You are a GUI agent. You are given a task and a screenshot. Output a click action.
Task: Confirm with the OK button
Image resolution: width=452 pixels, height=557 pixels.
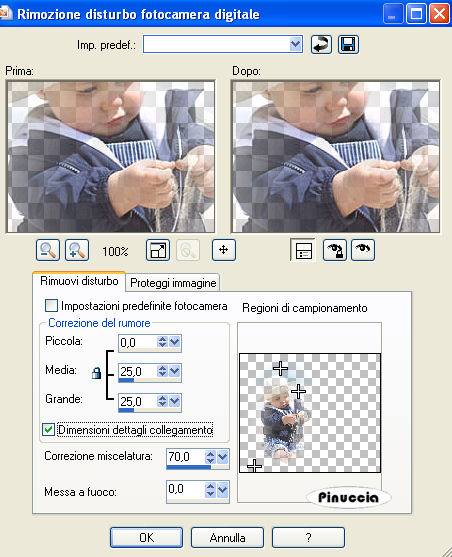click(146, 537)
